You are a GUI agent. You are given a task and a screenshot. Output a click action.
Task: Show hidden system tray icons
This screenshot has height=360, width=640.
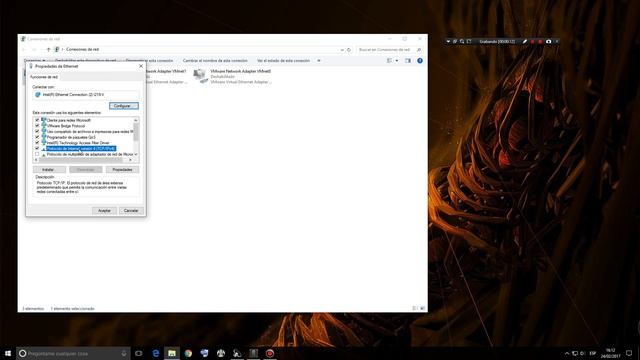click(567, 353)
